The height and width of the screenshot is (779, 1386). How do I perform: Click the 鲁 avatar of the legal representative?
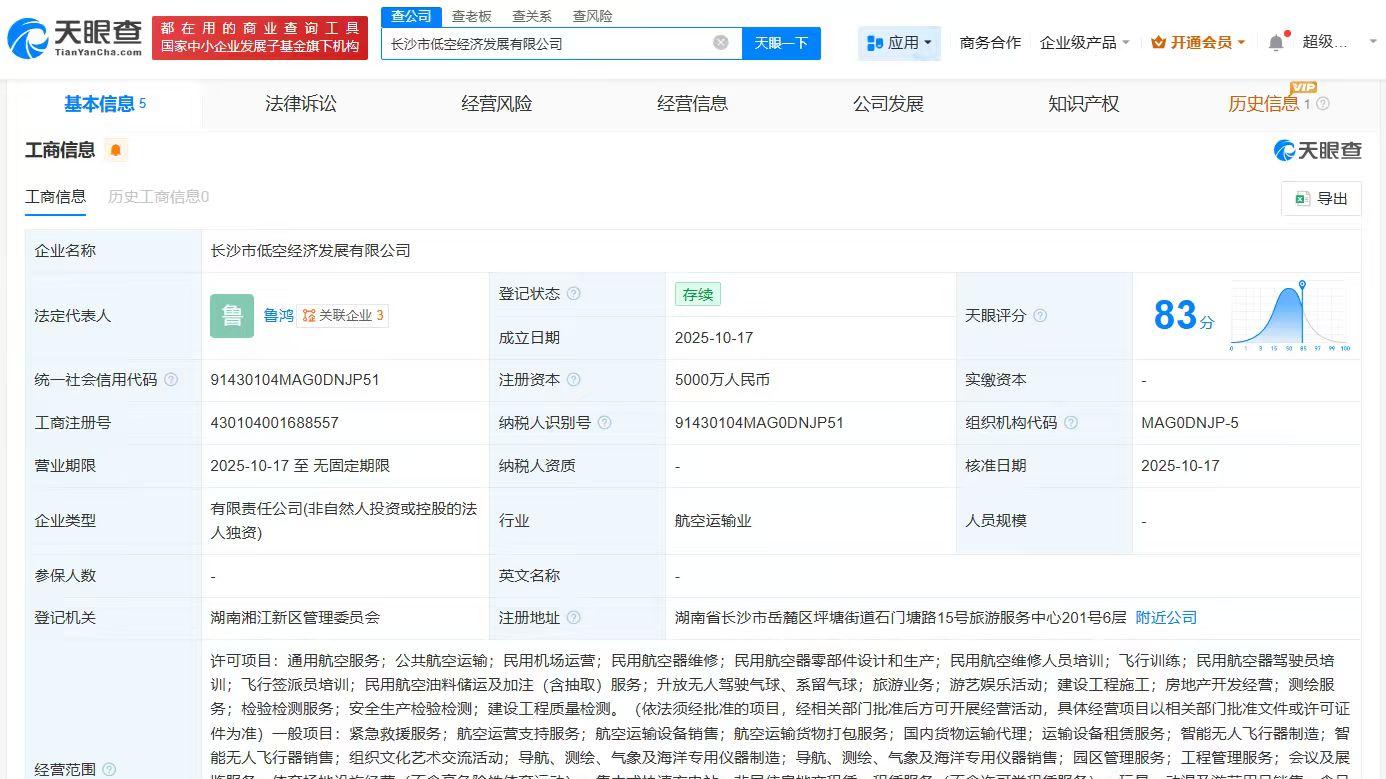pos(232,315)
